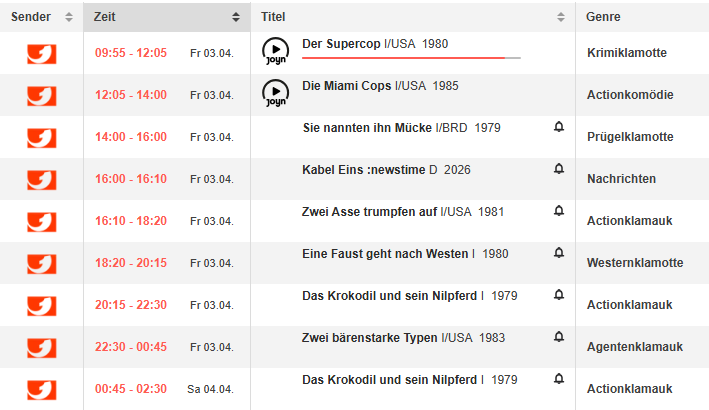Click Kabel Eins logo in 09:55 row
This screenshot has height=410, width=709.
[x=41, y=54]
